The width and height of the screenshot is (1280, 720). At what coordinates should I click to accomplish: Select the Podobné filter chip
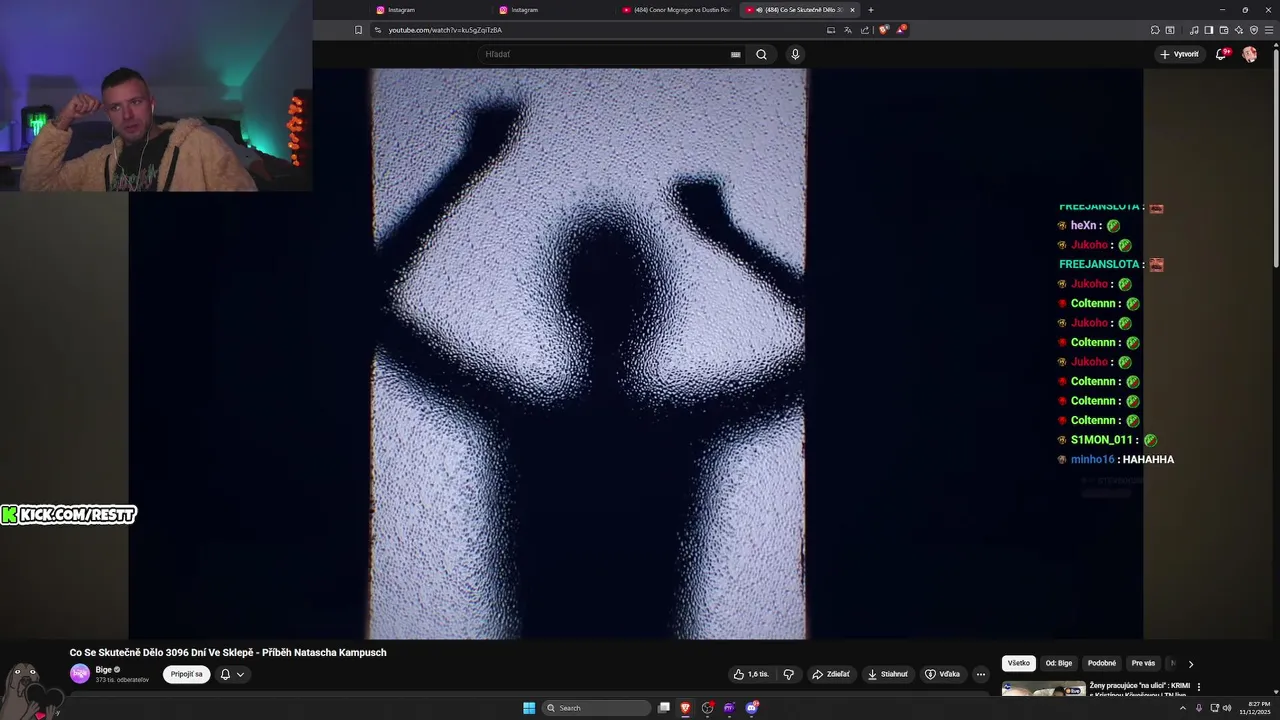click(1102, 663)
